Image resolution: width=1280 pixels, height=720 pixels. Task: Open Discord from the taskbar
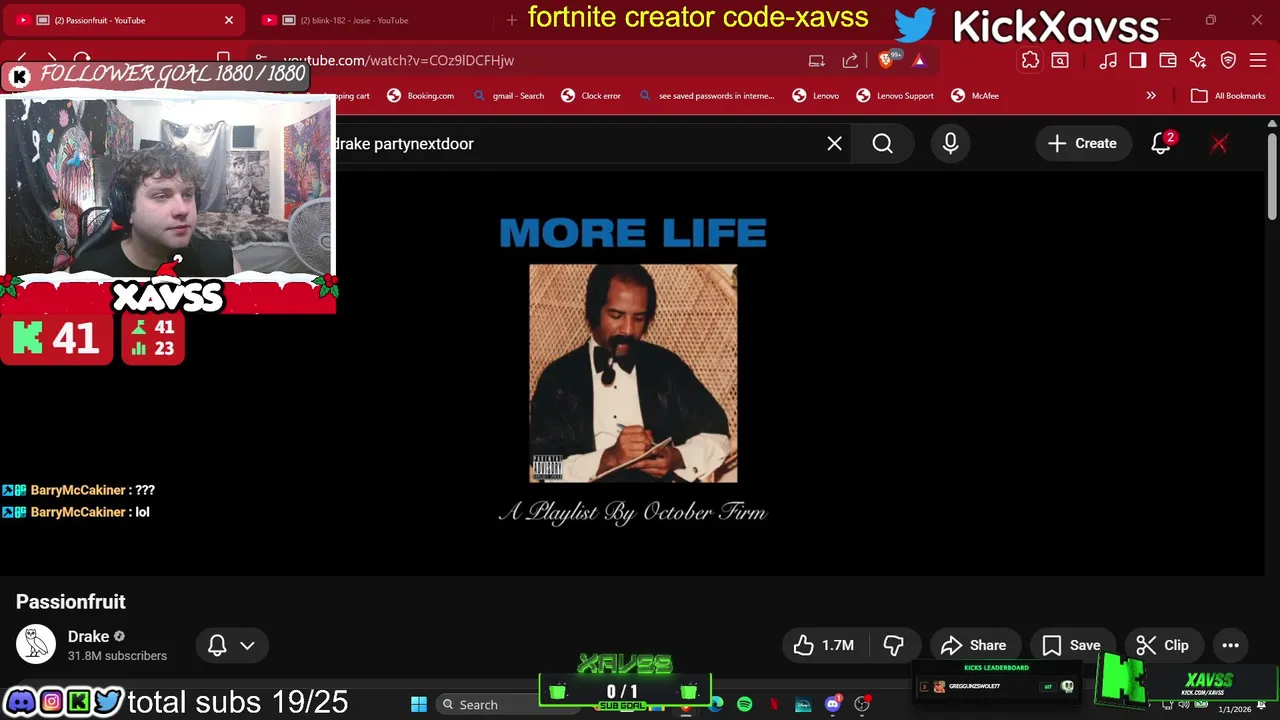click(x=833, y=705)
